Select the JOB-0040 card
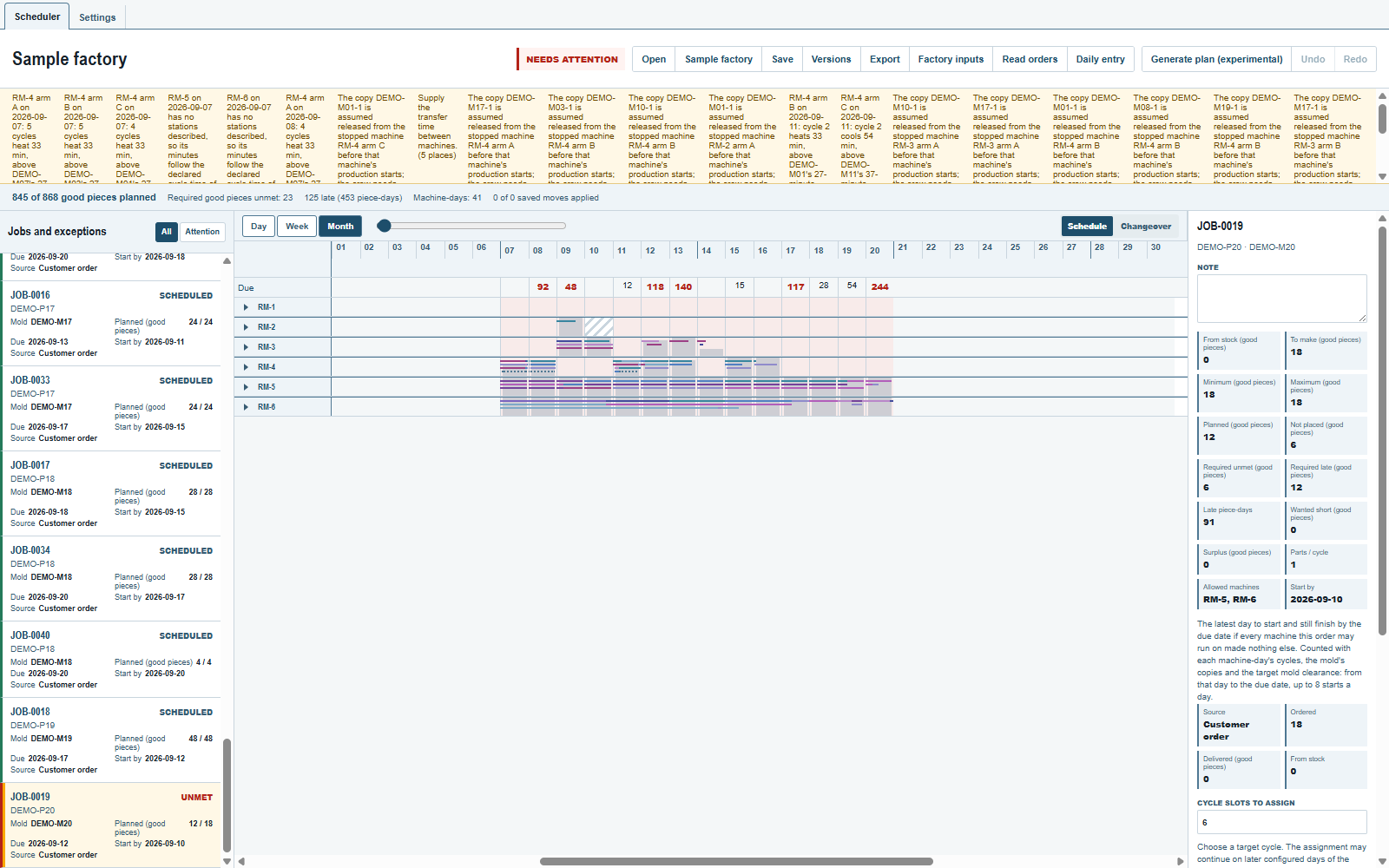 click(110, 659)
